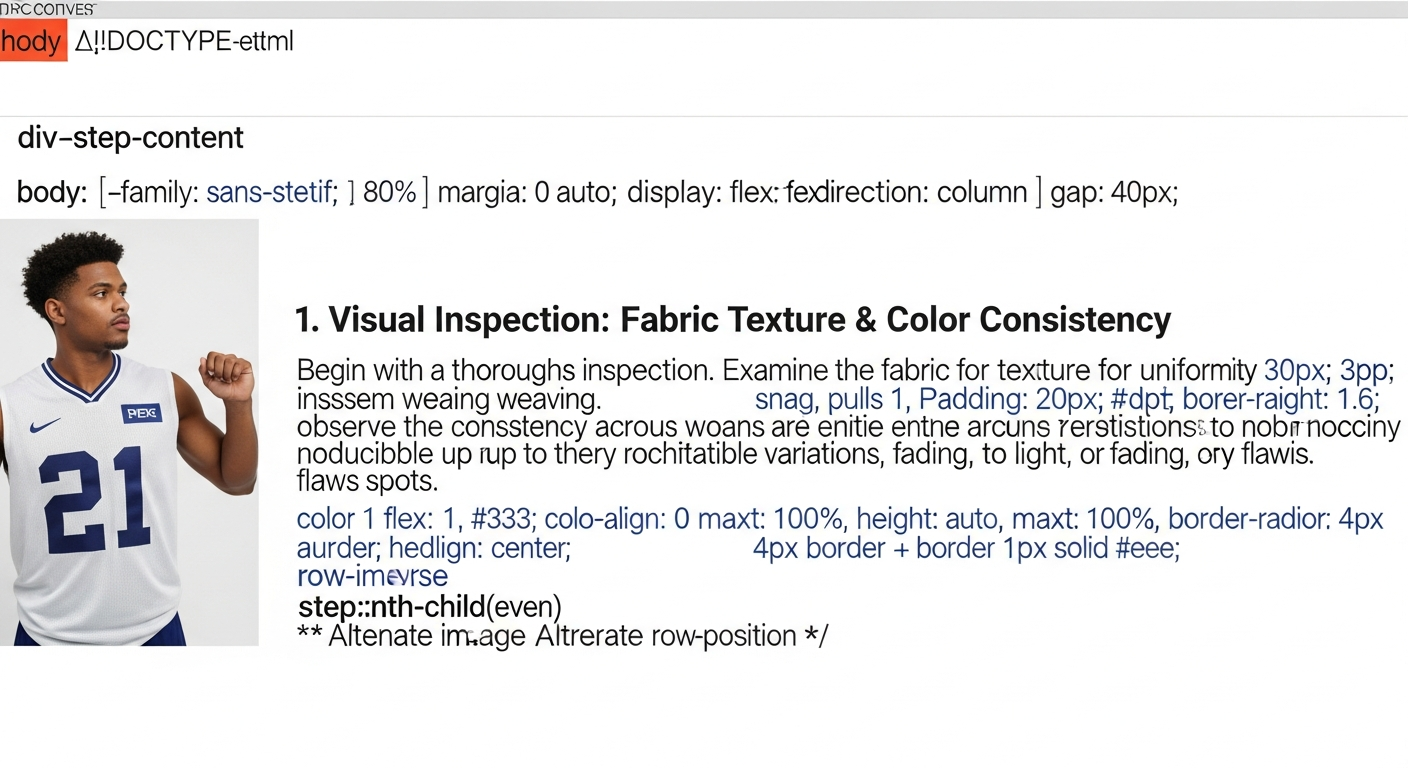Screen dimensions: 1408x768
Task: Click the DOCTYPE text beside the tag
Action: [184, 42]
